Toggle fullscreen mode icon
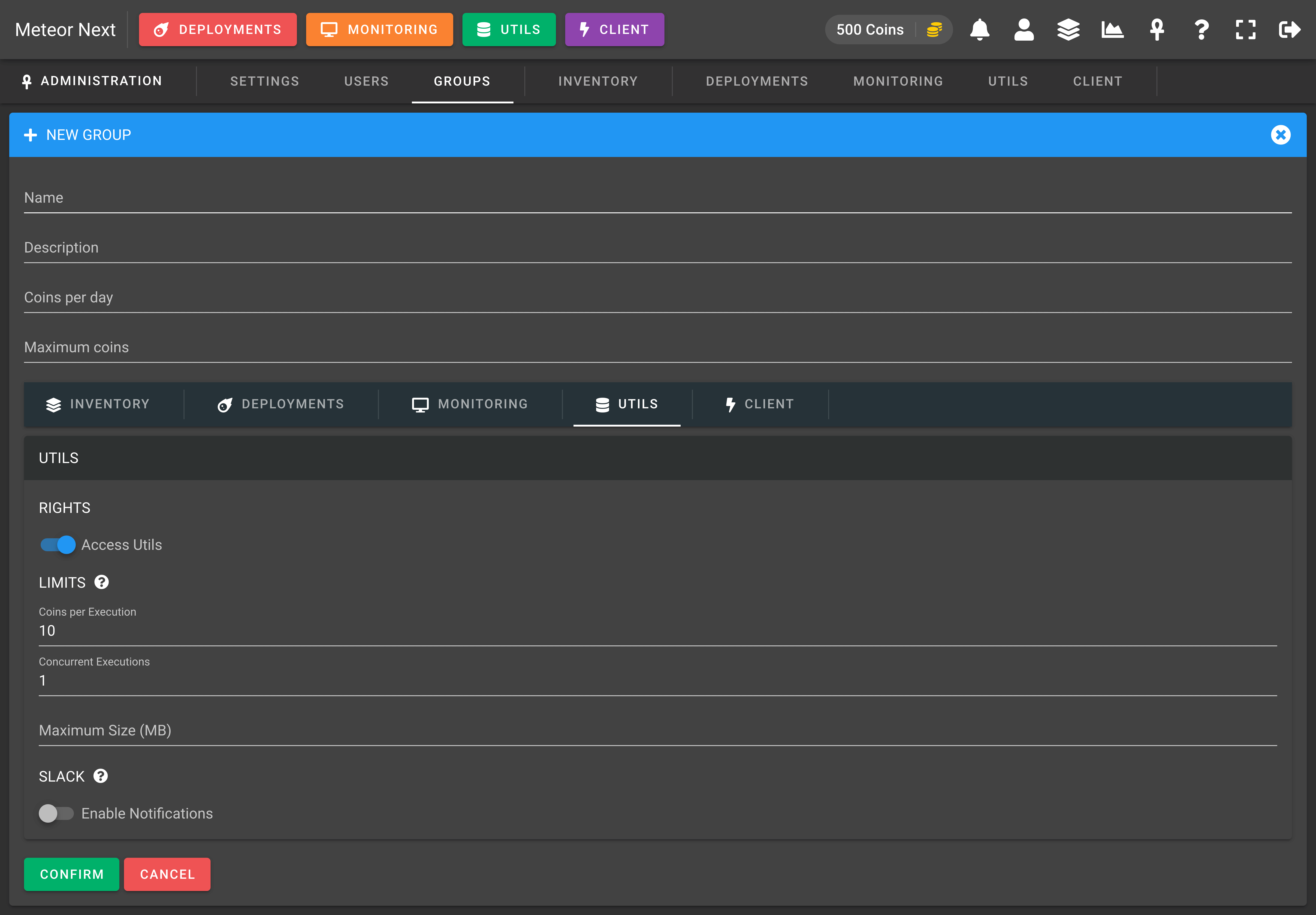 [x=1246, y=30]
